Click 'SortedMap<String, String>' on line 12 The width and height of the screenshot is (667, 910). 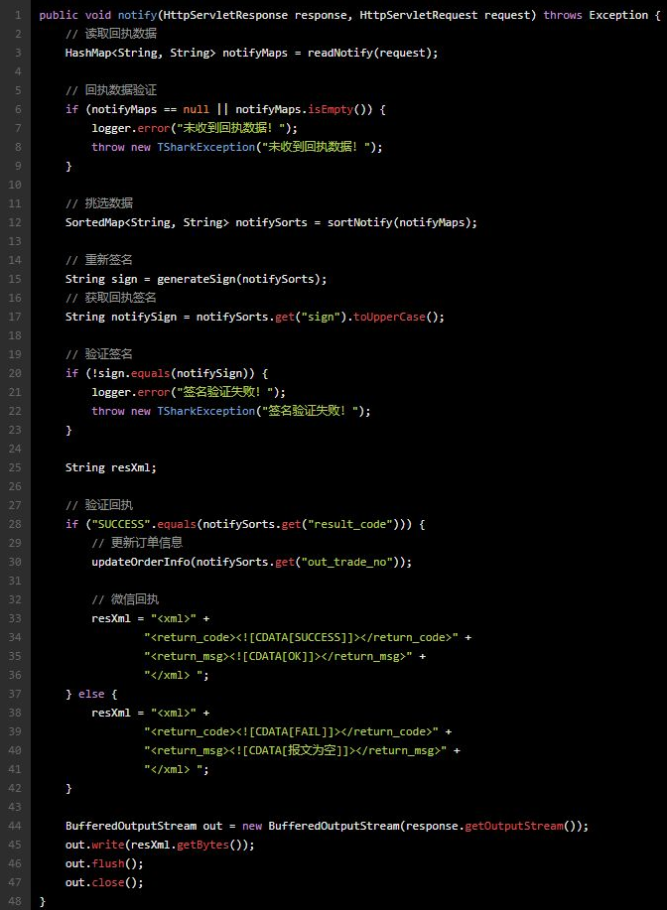(x=147, y=222)
